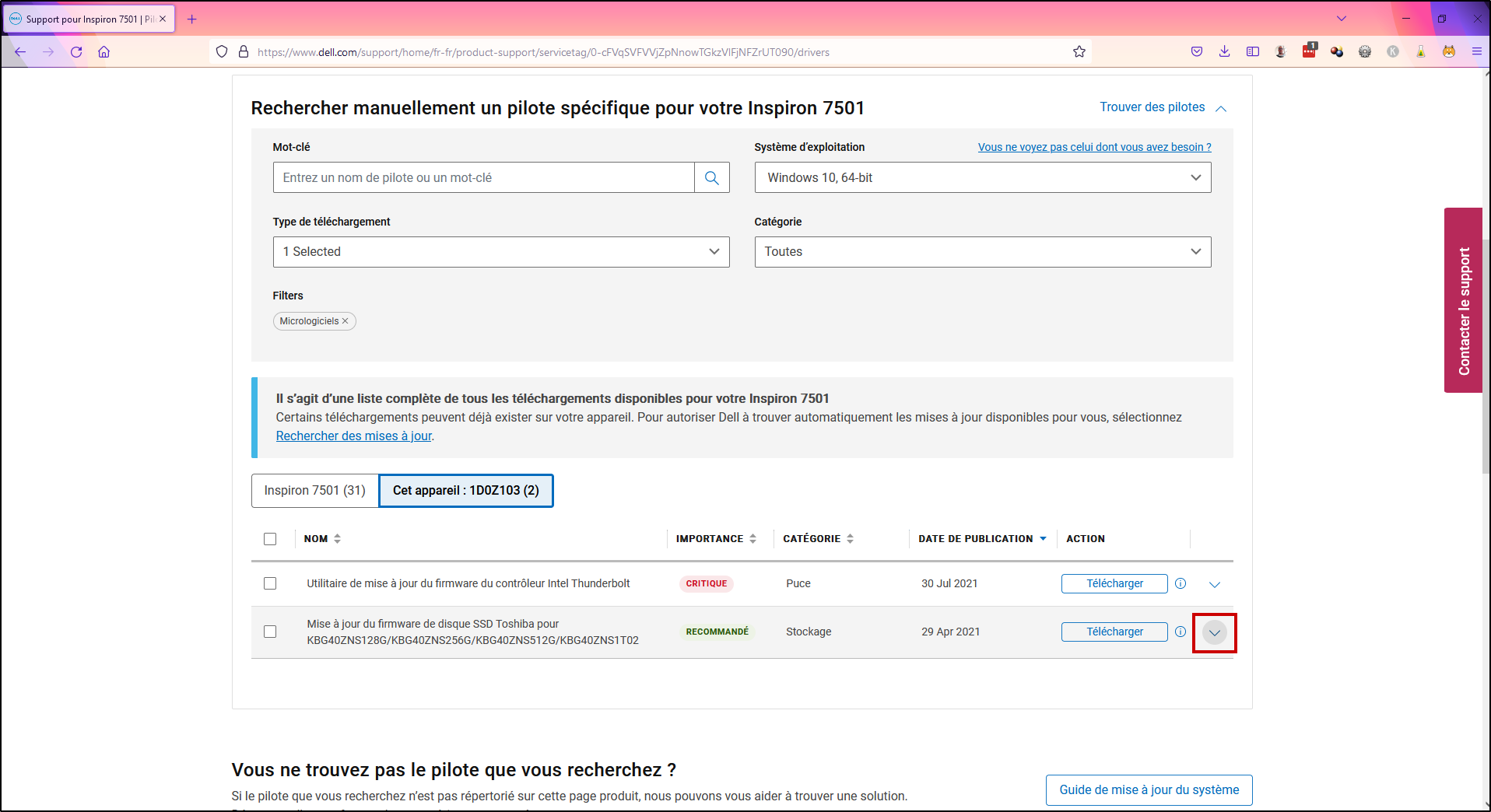1491x812 pixels.
Task: Follow the Rechercher des mises à jour link
Action: [x=353, y=436]
